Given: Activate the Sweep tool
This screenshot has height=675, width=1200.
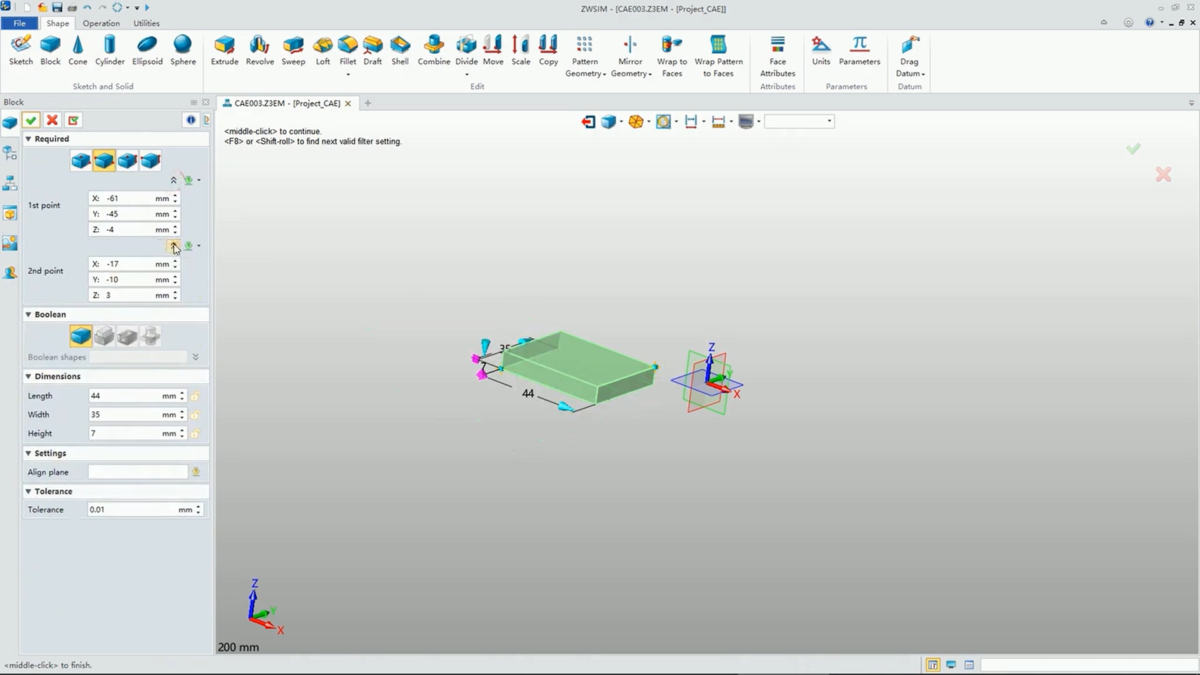Looking at the screenshot, I should click(x=293, y=50).
